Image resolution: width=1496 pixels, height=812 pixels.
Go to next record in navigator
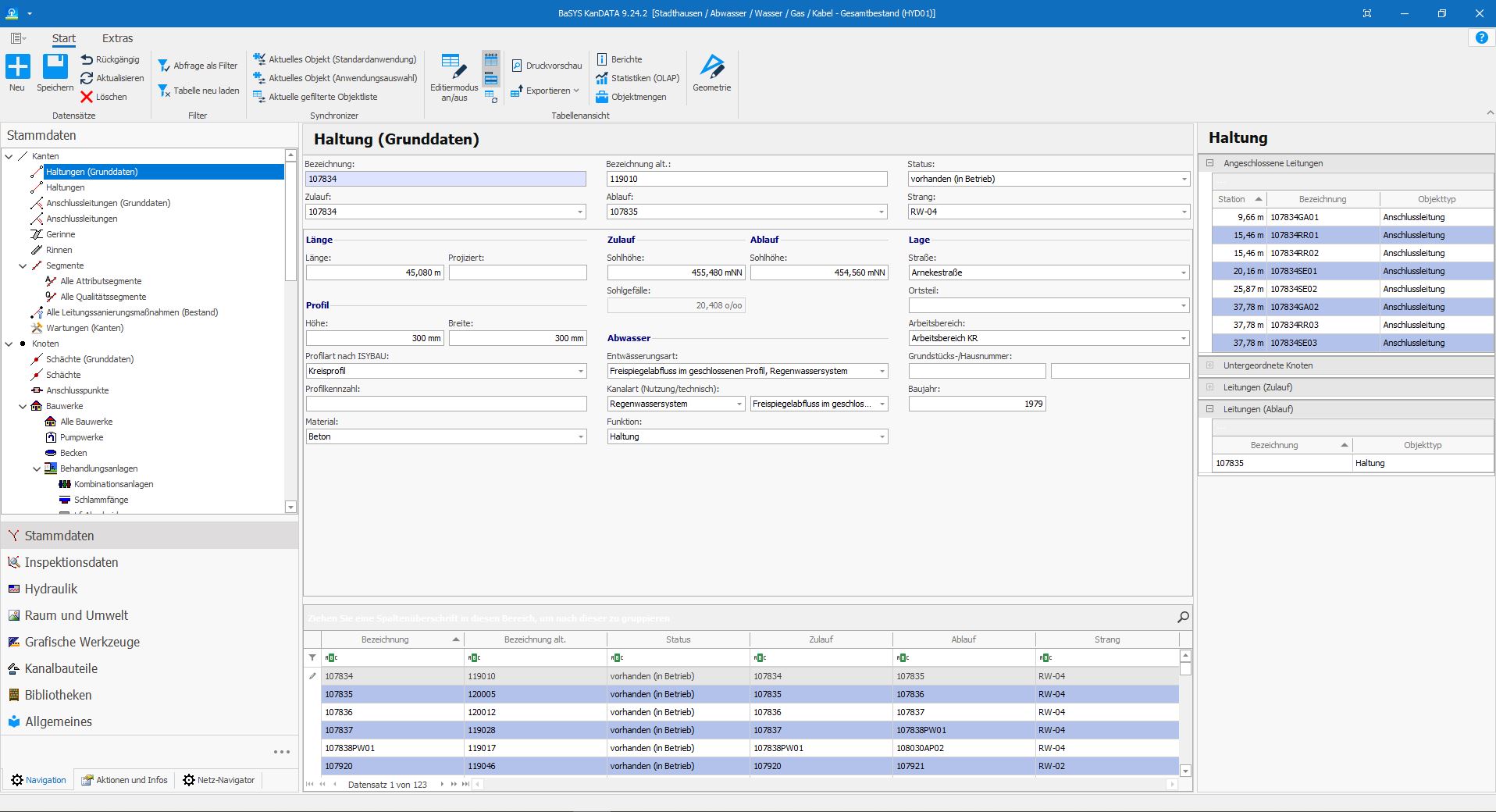442,784
